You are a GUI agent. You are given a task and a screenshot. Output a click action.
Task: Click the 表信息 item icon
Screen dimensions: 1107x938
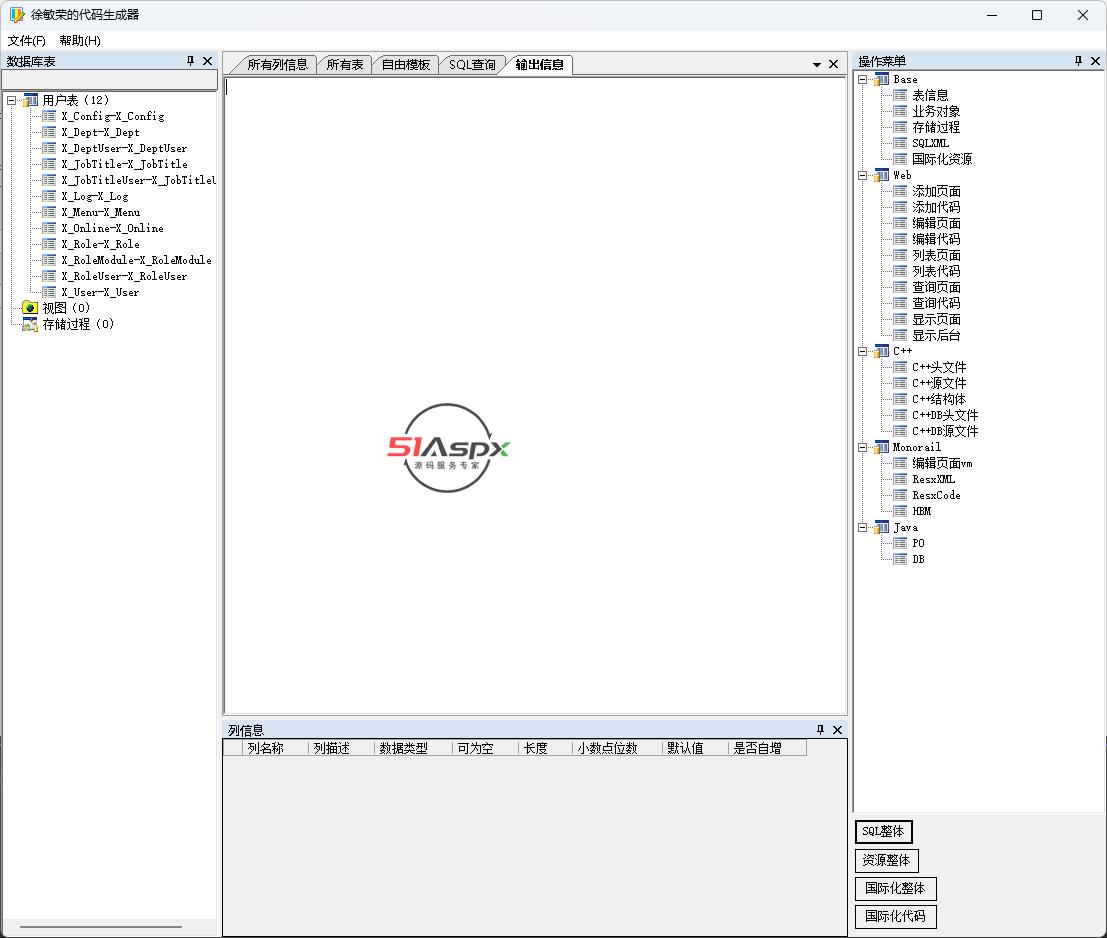(900, 95)
